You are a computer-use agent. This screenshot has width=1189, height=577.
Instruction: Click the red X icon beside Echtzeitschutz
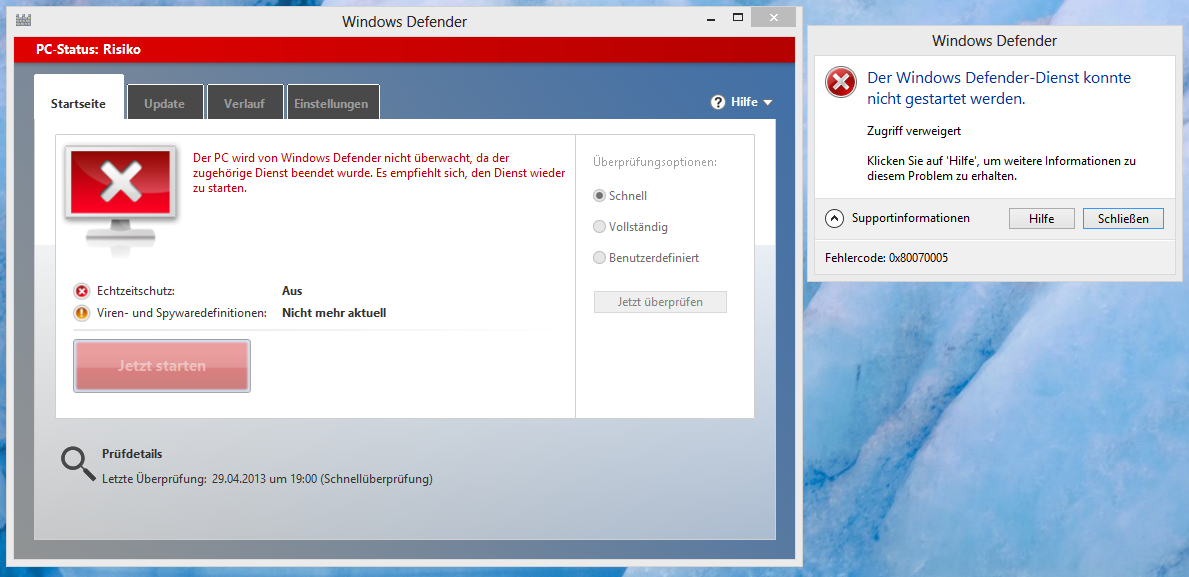click(x=82, y=291)
